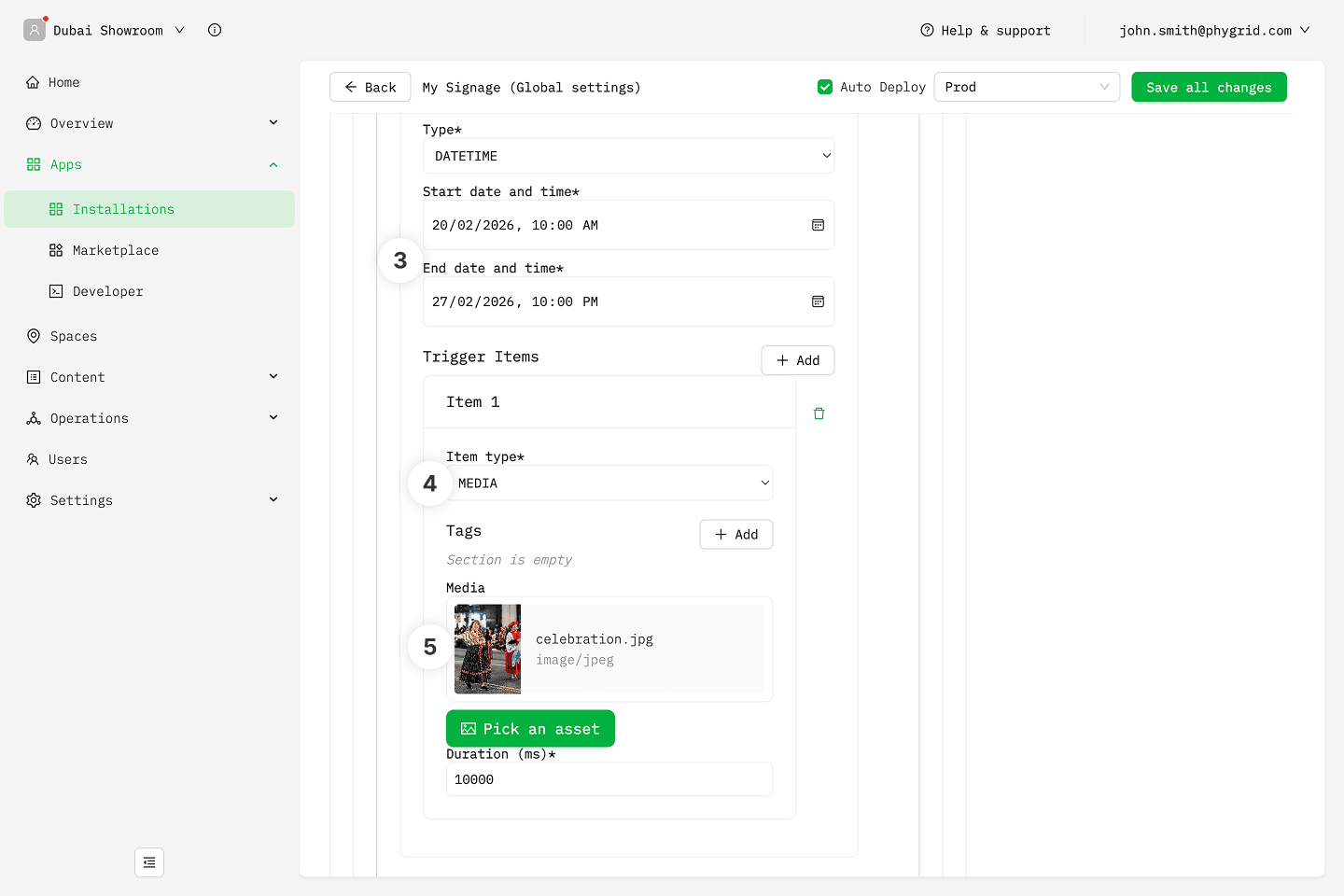
Task: Toggle the Auto Deploy checkbox
Action: coord(825,87)
